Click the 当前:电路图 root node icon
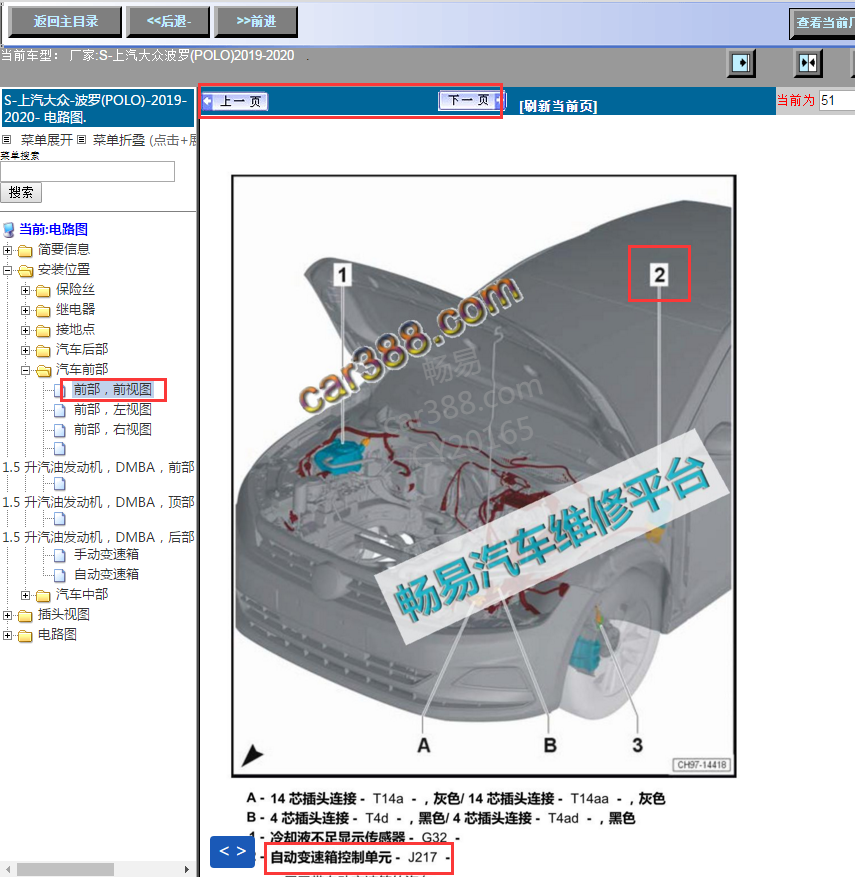Image resolution: width=855 pixels, height=877 pixels. click(x=9, y=230)
